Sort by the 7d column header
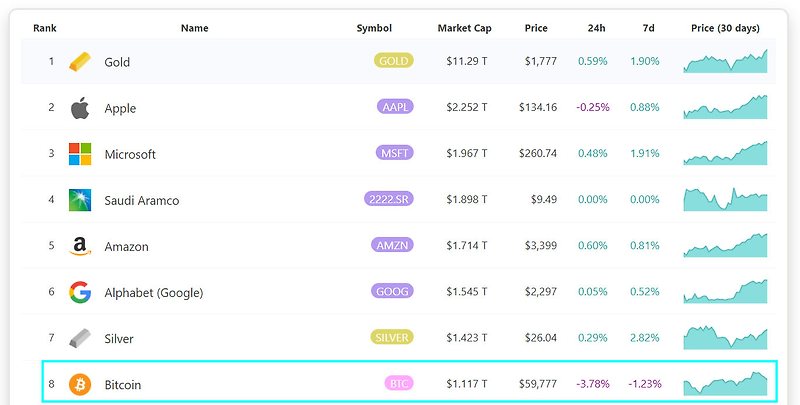Viewport: 800px width, 405px height. pos(648,28)
